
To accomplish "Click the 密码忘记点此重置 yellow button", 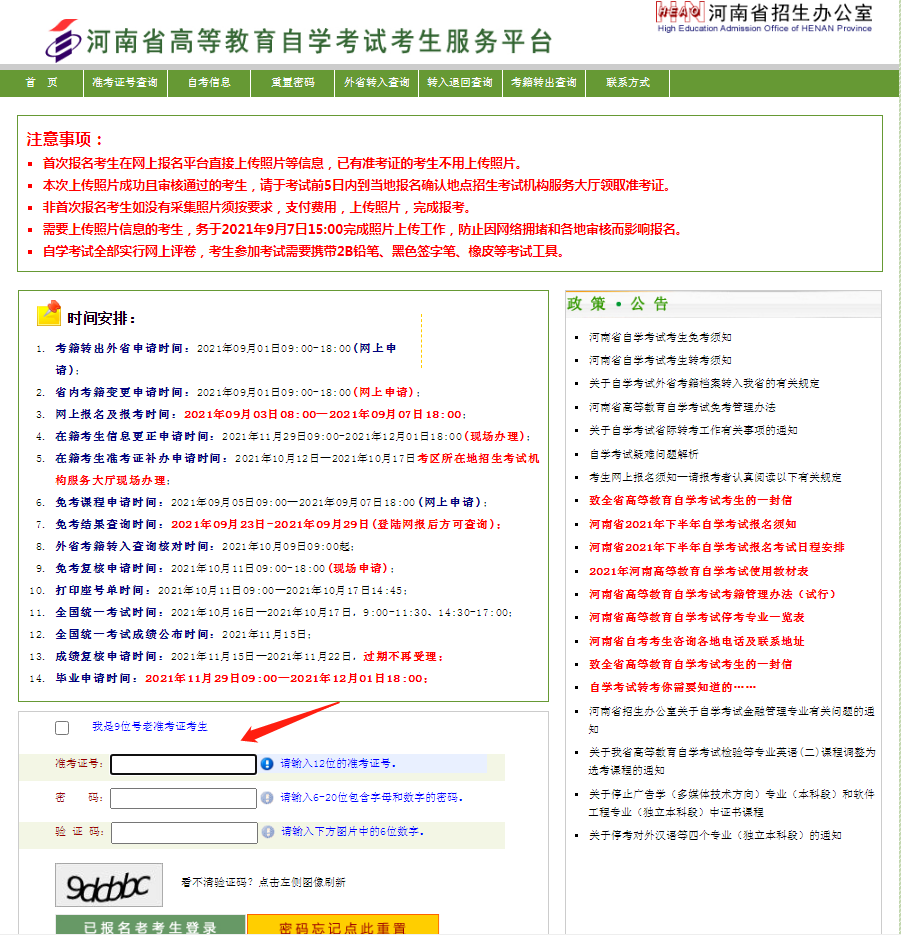I will tap(342, 925).
